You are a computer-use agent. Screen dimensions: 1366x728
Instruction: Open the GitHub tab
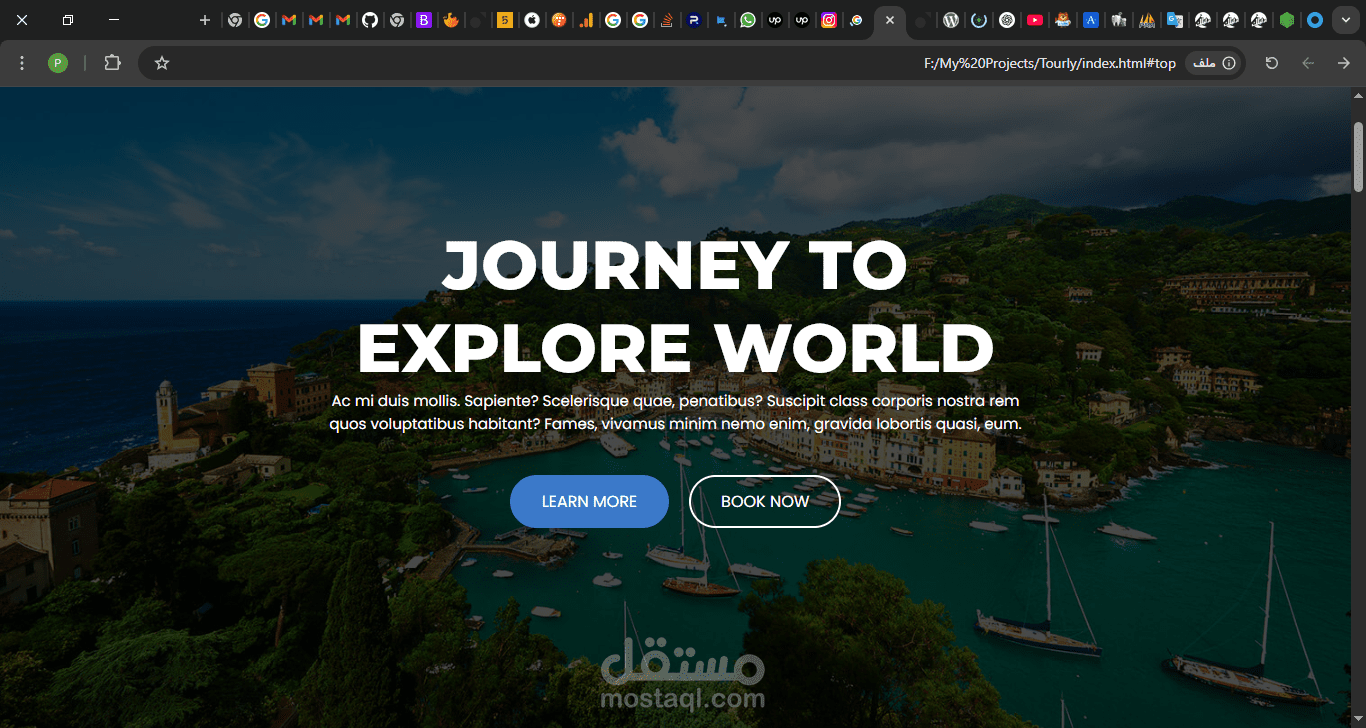pos(370,20)
